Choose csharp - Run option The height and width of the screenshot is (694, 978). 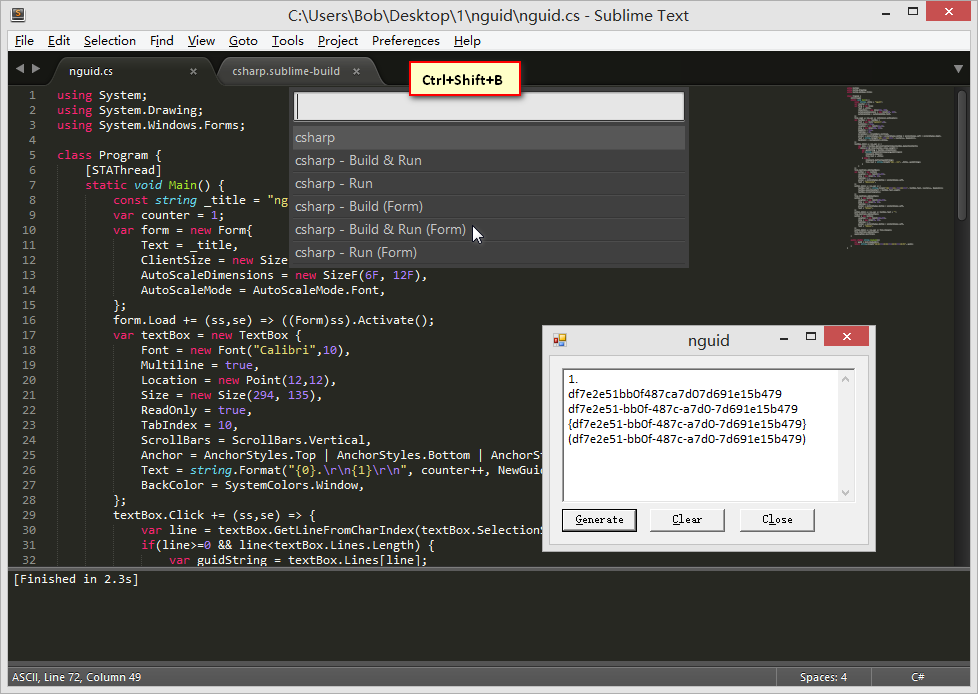coord(489,183)
